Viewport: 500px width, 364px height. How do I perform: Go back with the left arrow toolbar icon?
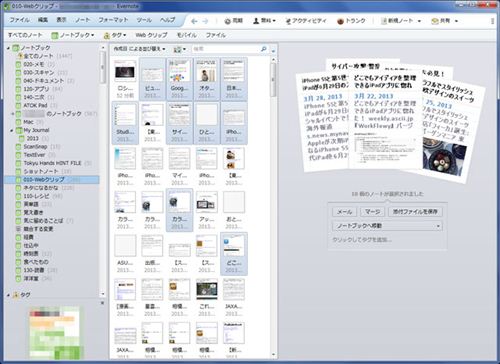[x=194, y=21]
